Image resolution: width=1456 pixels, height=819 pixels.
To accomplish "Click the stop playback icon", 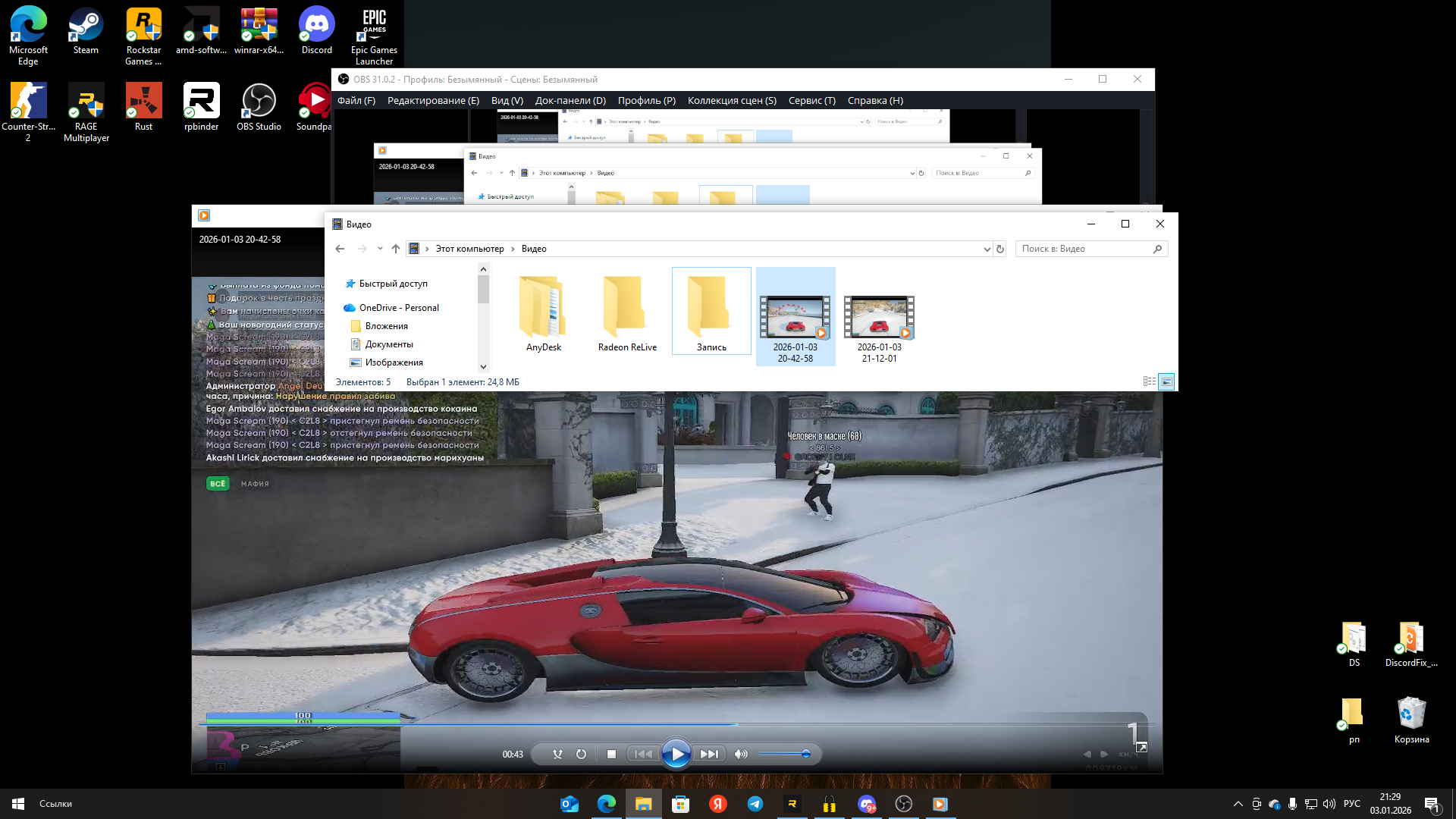I will pyautogui.click(x=611, y=754).
